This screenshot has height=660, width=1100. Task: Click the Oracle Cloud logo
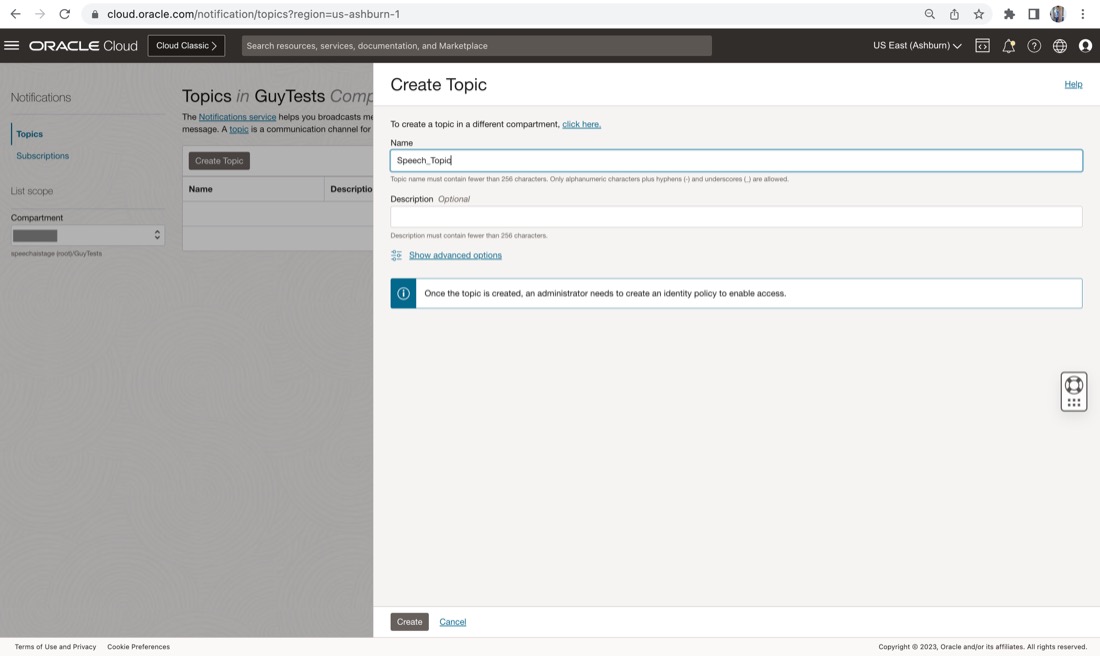[83, 46]
